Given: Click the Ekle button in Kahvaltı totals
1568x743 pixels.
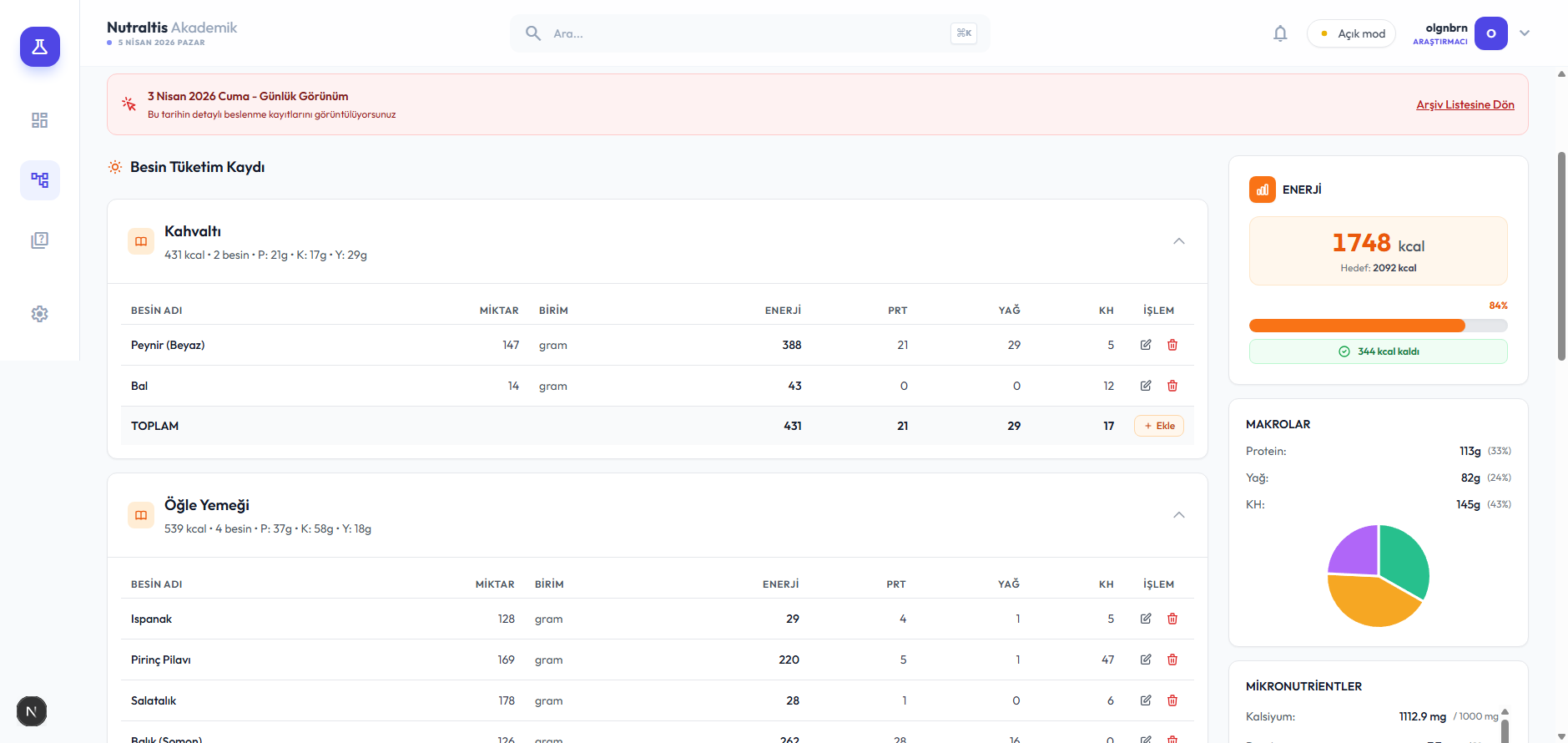Looking at the screenshot, I should (x=1159, y=426).
